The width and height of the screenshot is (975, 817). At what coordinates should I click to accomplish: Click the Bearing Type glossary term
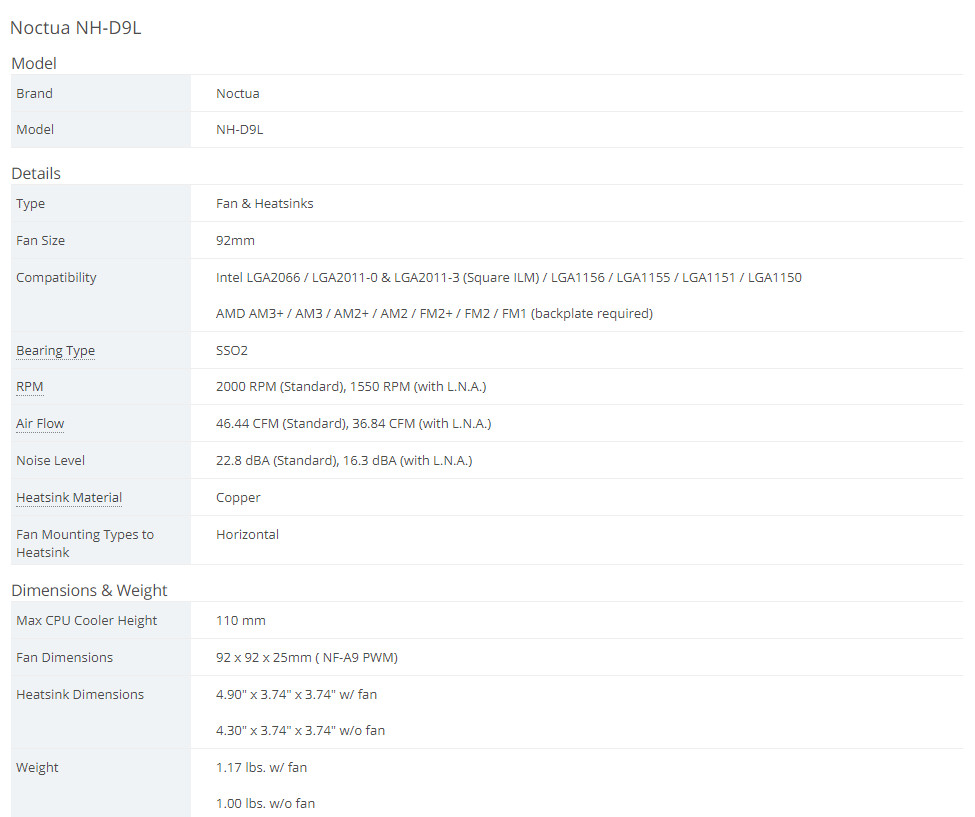(x=55, y=351)
